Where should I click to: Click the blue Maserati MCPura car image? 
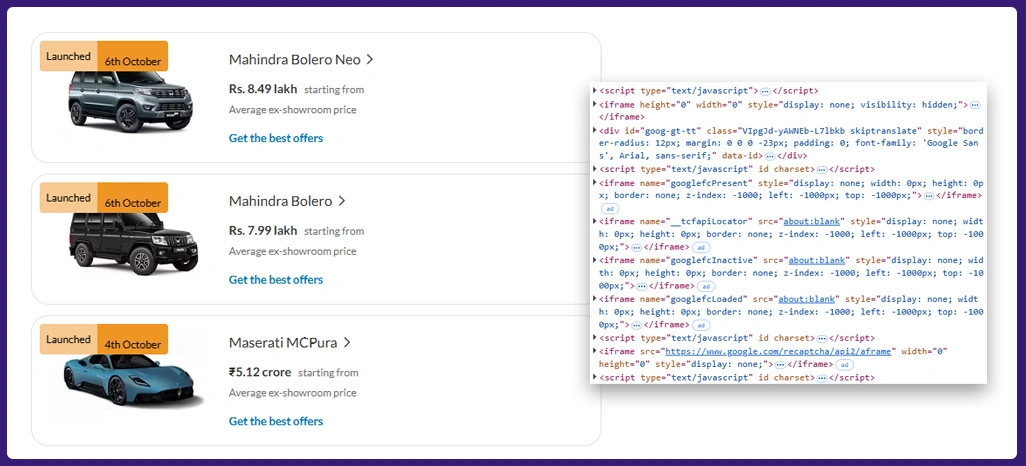(126, 380)
